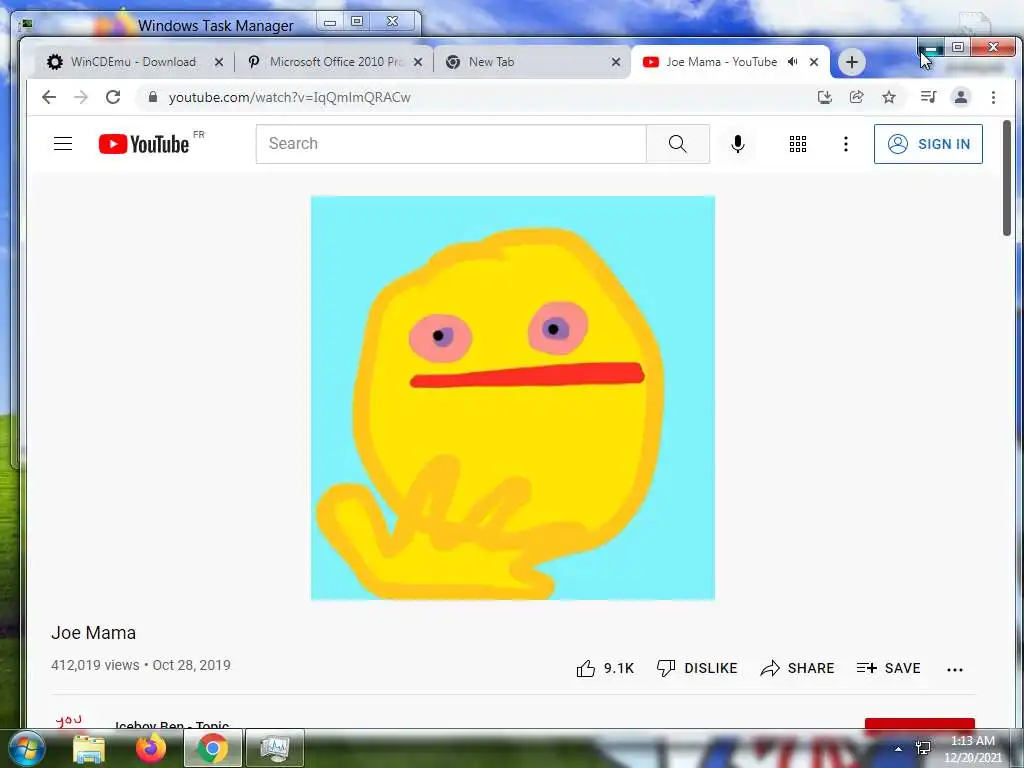The image size is (1024, 768).
Task: Go to YouTube home via logo
Action: coord(144,144)
